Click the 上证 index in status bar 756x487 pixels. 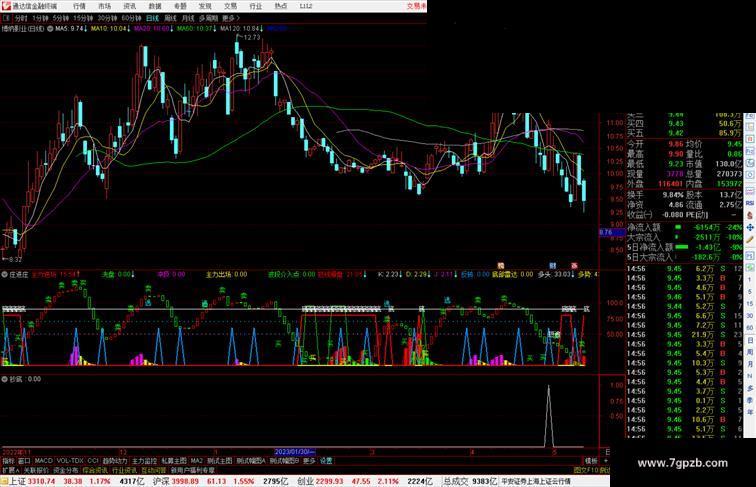point(17,481)
